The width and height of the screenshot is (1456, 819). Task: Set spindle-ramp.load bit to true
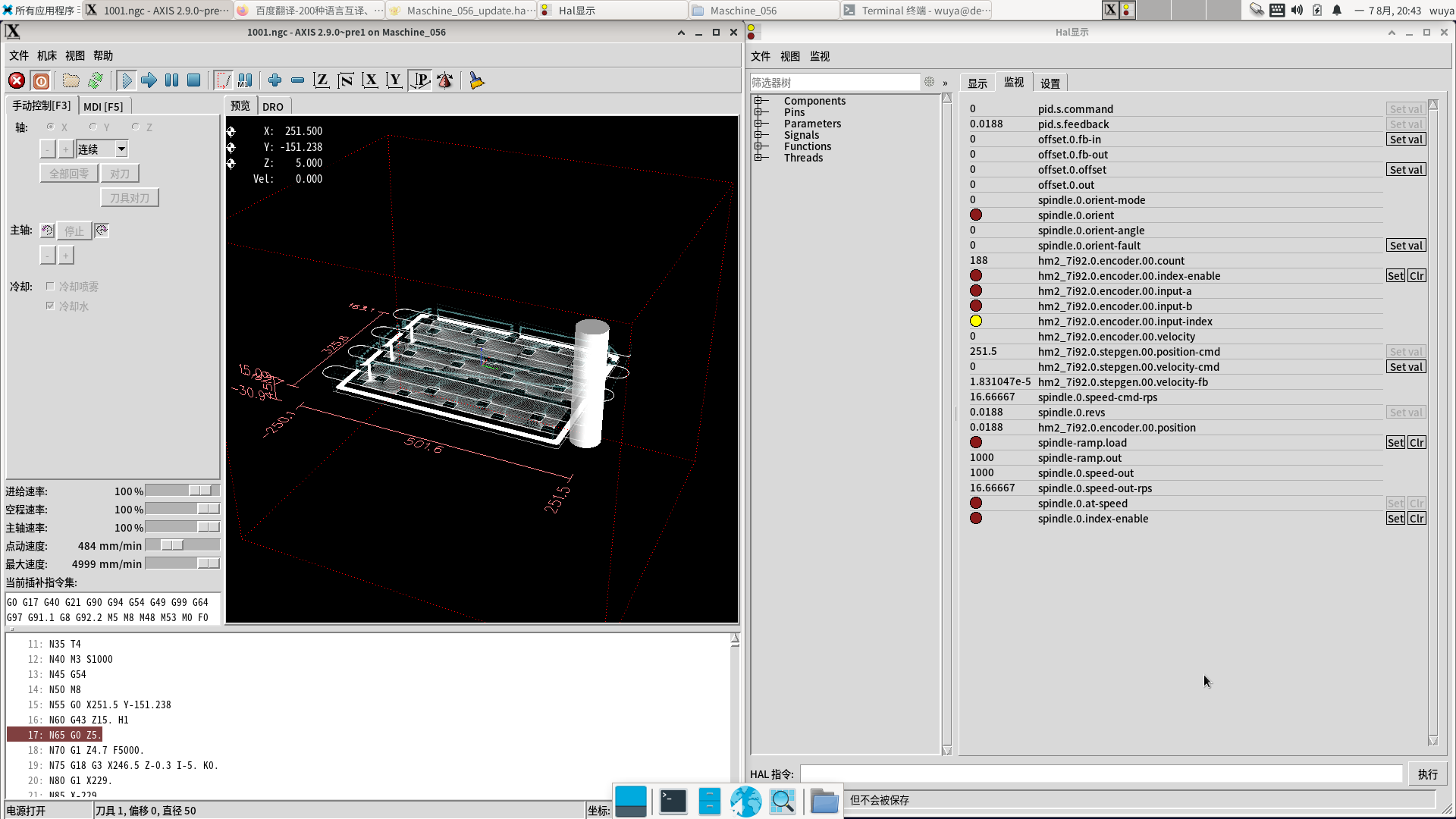click(1395, 443)
